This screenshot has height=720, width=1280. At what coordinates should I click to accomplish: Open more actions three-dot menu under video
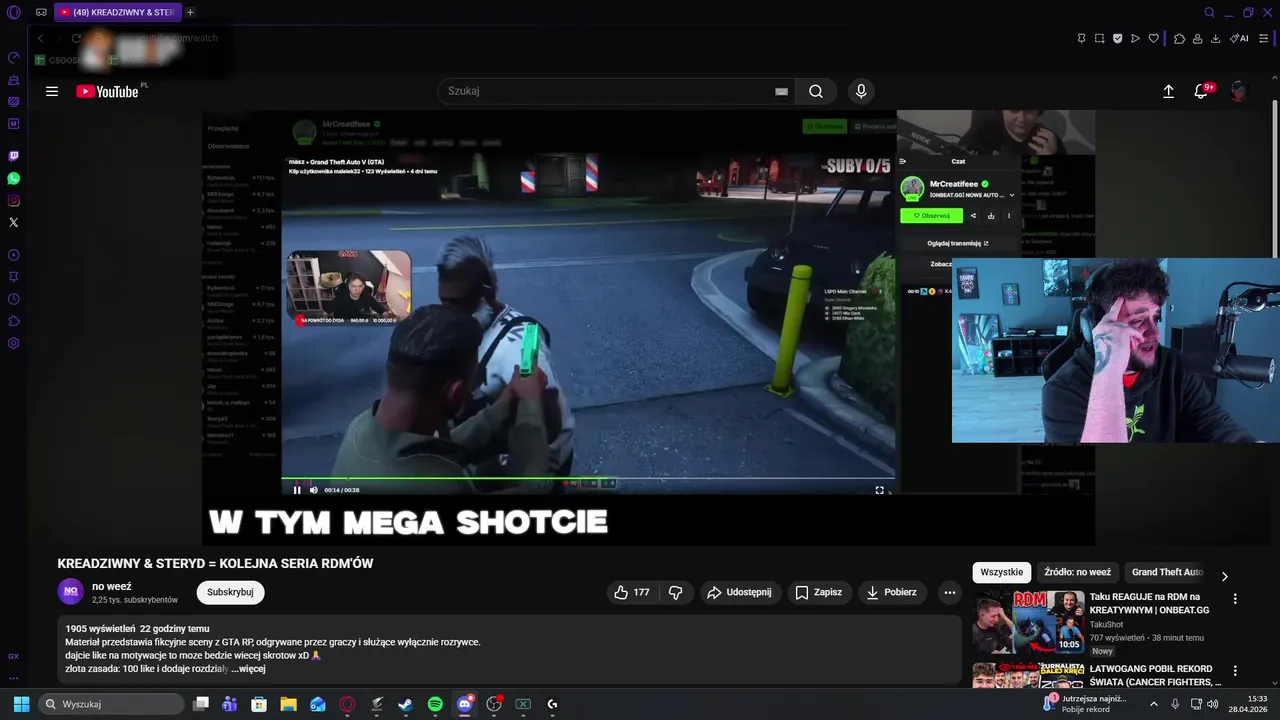click(x=950, y=592)
